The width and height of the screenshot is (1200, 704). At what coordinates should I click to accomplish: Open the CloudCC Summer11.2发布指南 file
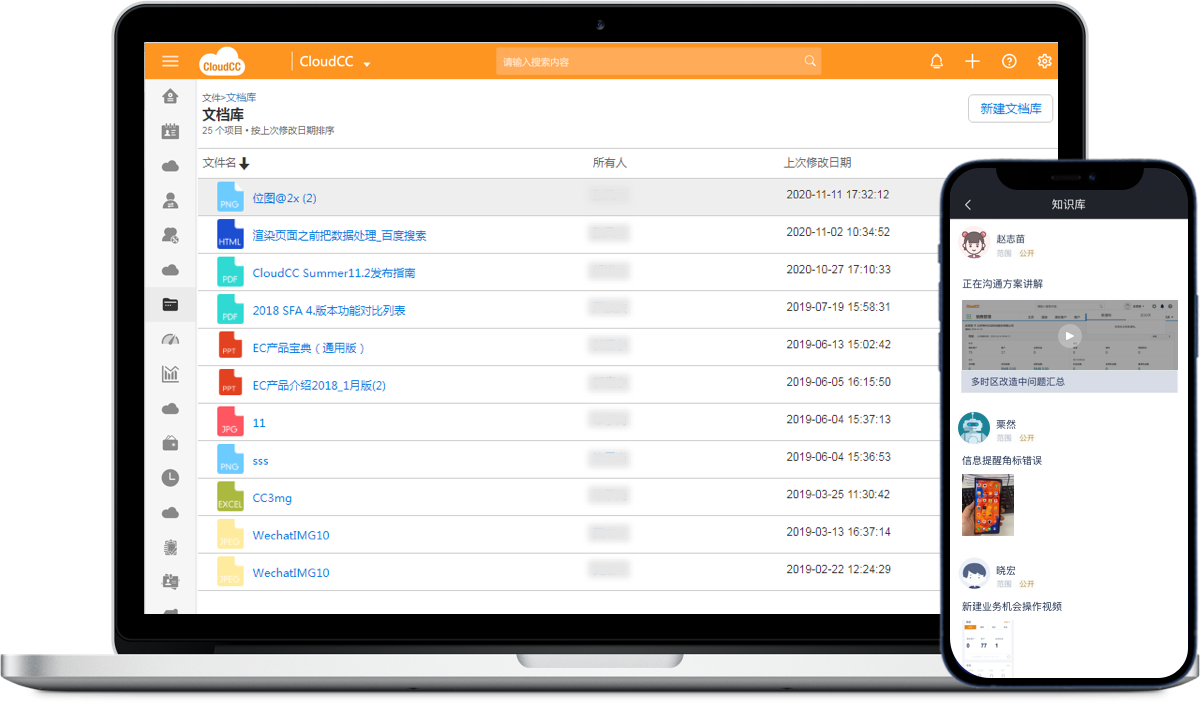[333, 273]
